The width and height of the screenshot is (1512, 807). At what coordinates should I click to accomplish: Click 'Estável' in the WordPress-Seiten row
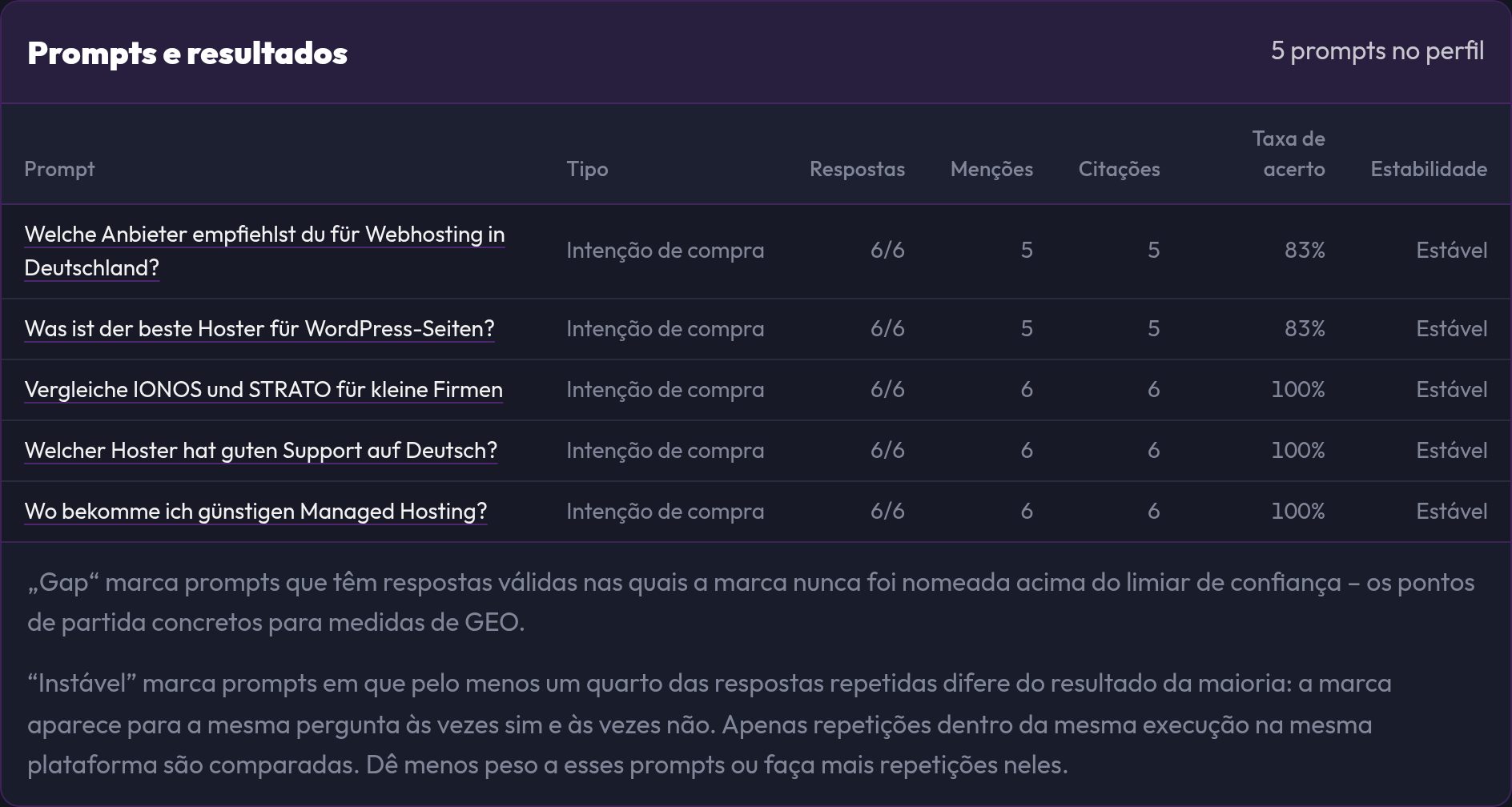pos(1451,329)
